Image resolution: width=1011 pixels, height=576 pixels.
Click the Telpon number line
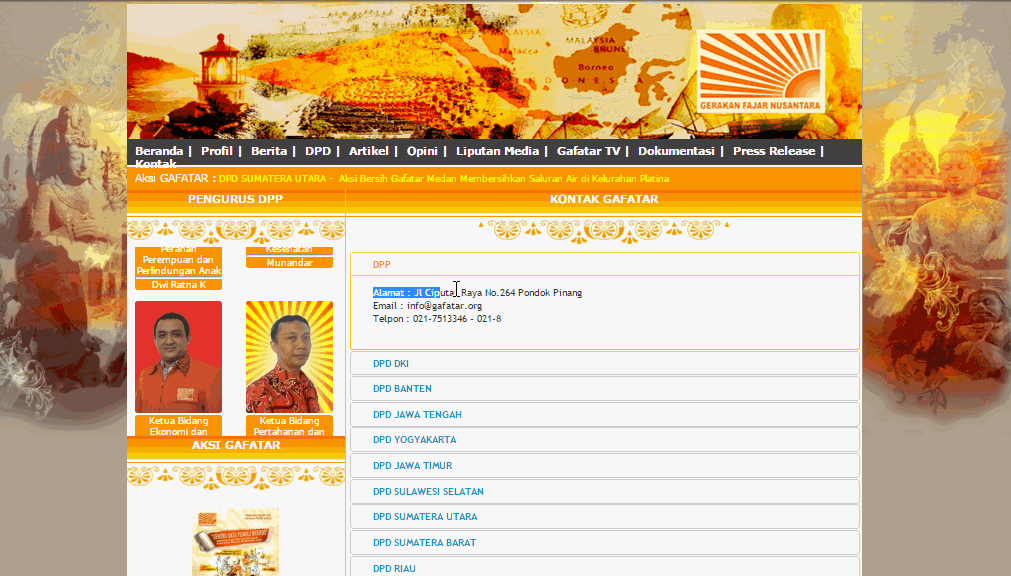click(437, 319)
